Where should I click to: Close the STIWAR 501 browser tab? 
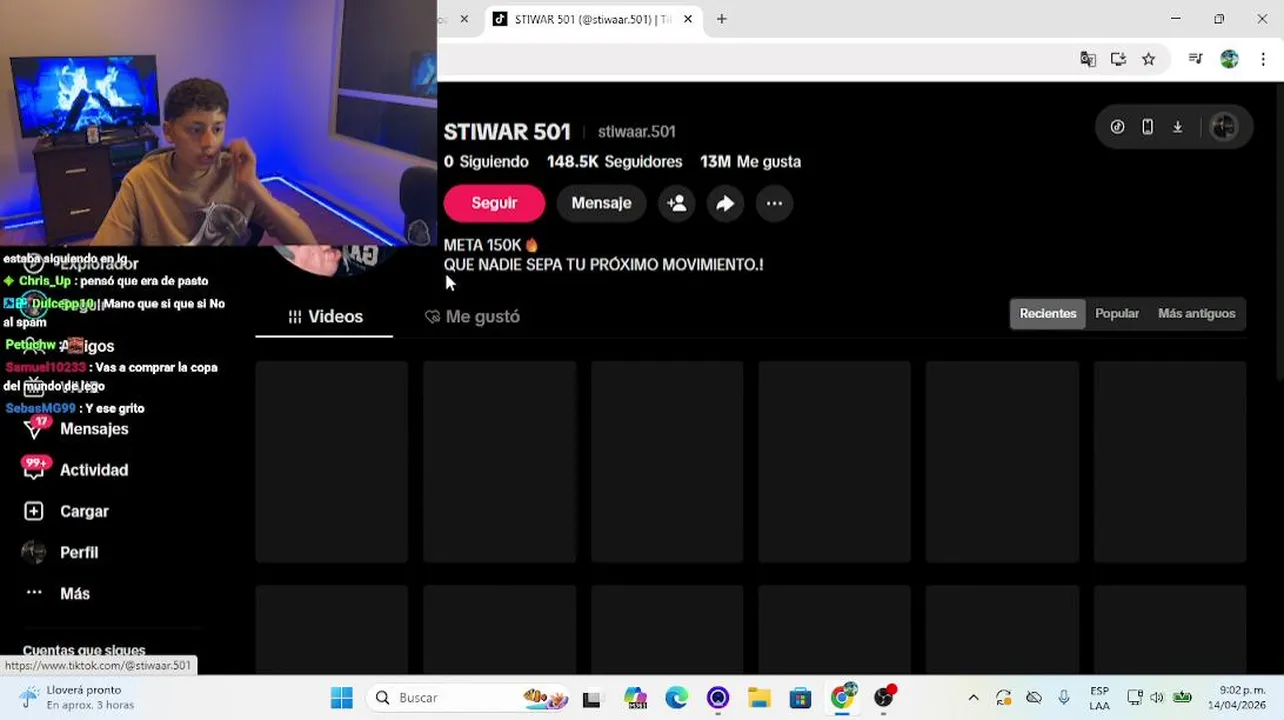coord(688,19)
